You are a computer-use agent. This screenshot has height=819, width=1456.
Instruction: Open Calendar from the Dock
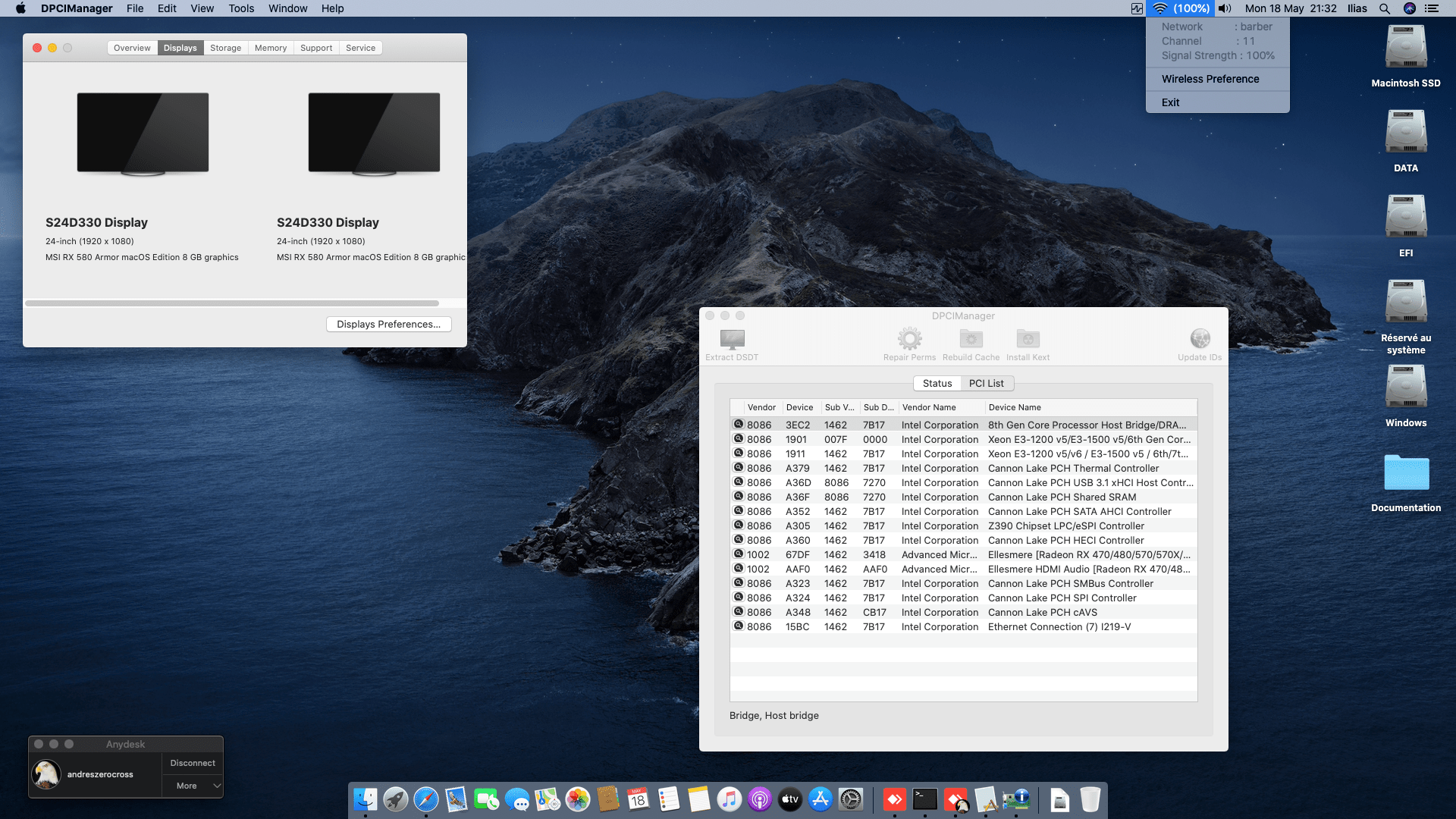[639, 799]
